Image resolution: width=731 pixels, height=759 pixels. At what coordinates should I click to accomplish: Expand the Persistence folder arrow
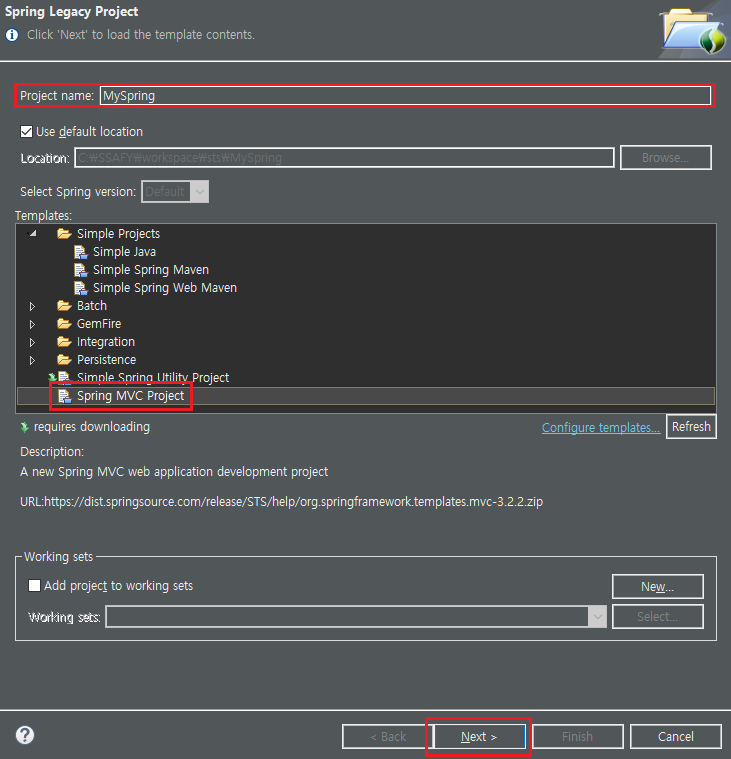(x=32, y=360)
